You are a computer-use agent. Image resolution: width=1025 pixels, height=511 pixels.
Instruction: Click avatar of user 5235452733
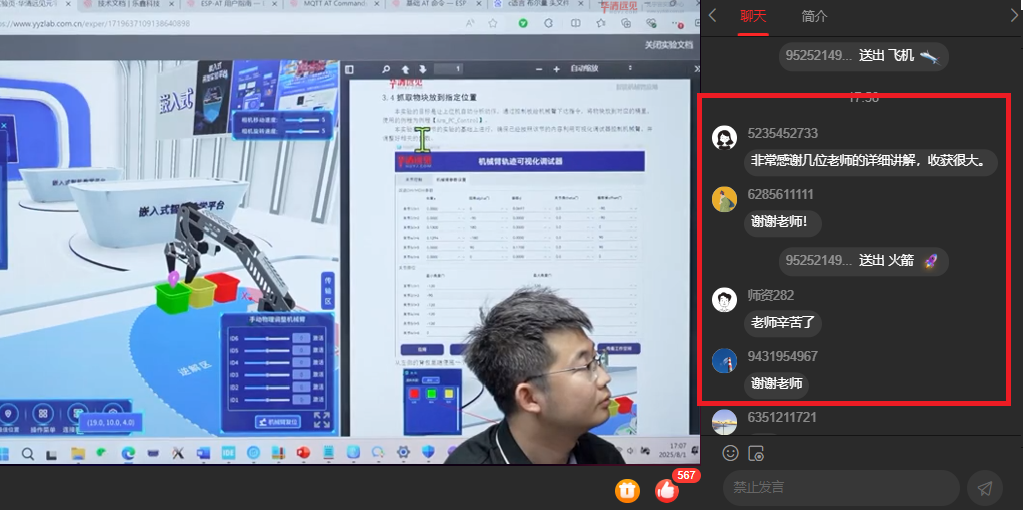[725, 139]
